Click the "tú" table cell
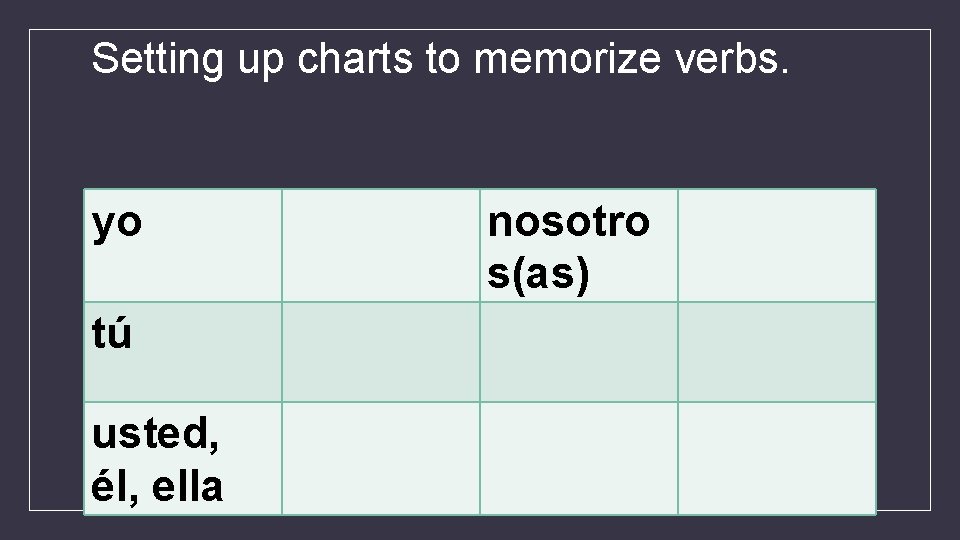The width and height of the screenshot is (960, 540). 182,351
